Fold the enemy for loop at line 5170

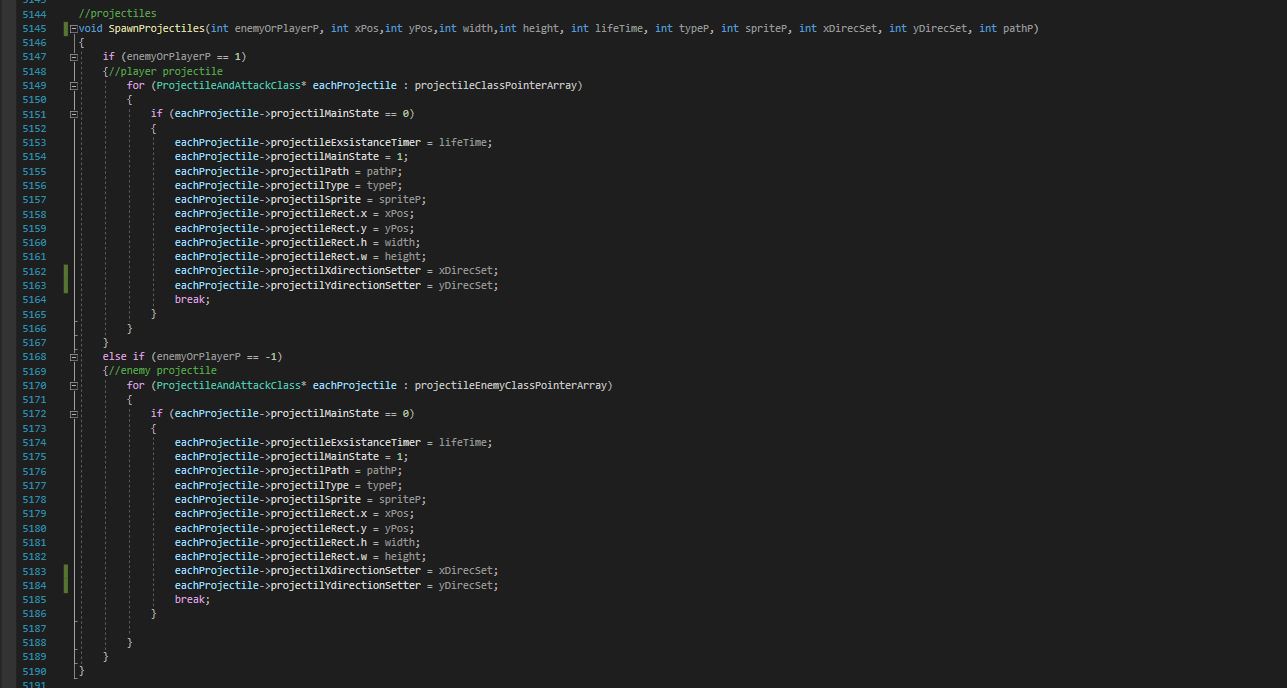[x=74, y=385]
